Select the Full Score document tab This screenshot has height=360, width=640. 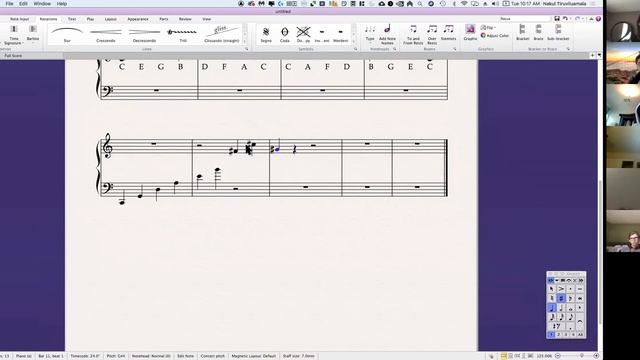coord(13,56)
